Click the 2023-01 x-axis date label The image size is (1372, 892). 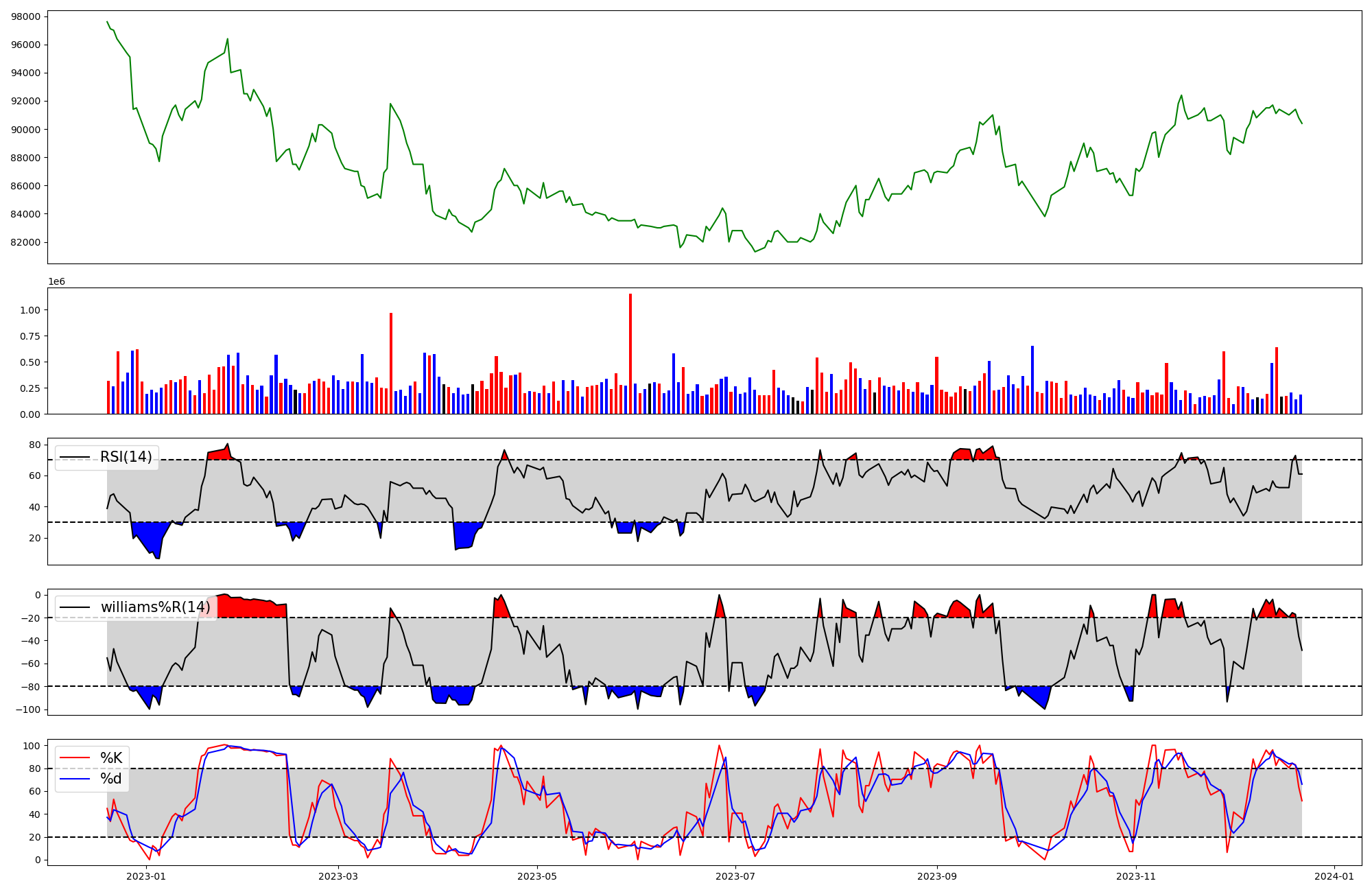[146, 876]
